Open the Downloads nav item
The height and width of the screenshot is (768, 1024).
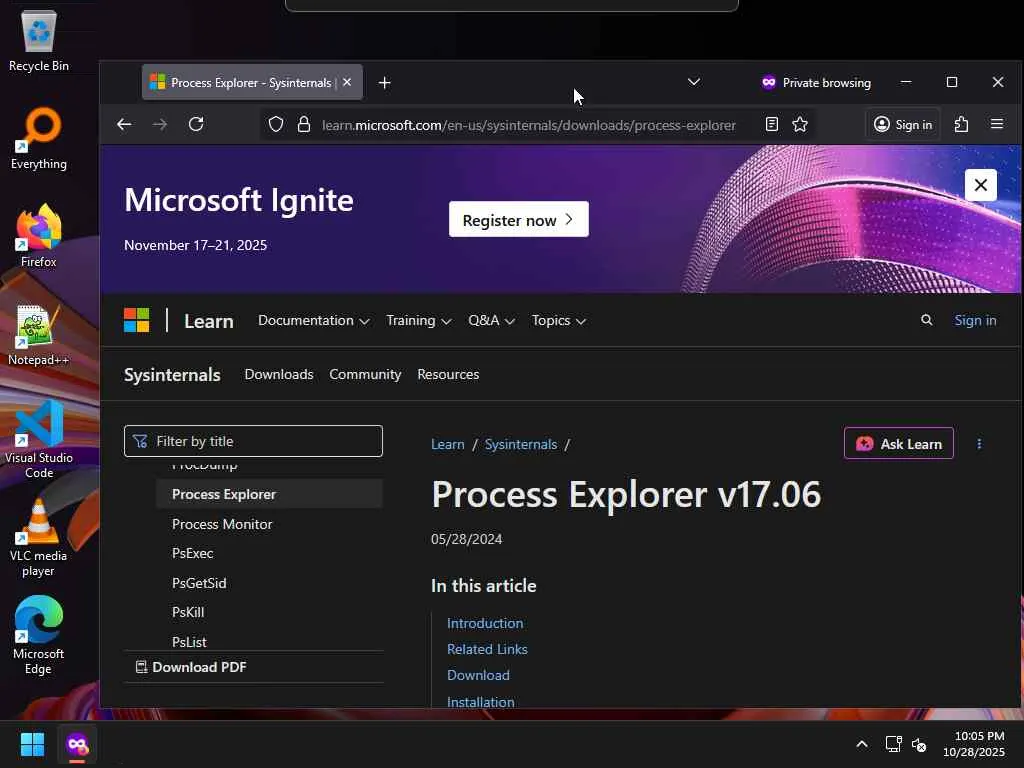point(279,374)
